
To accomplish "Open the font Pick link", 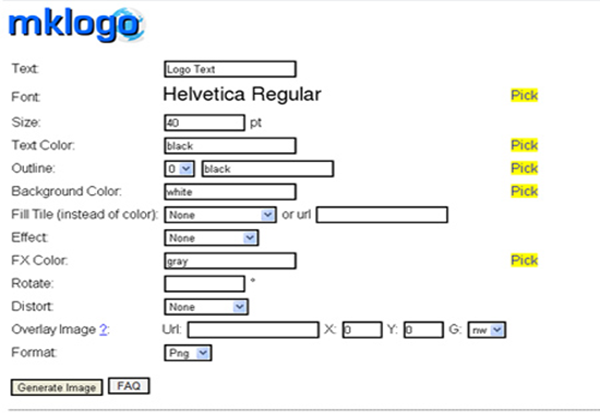I will click(x=524, y=95).
